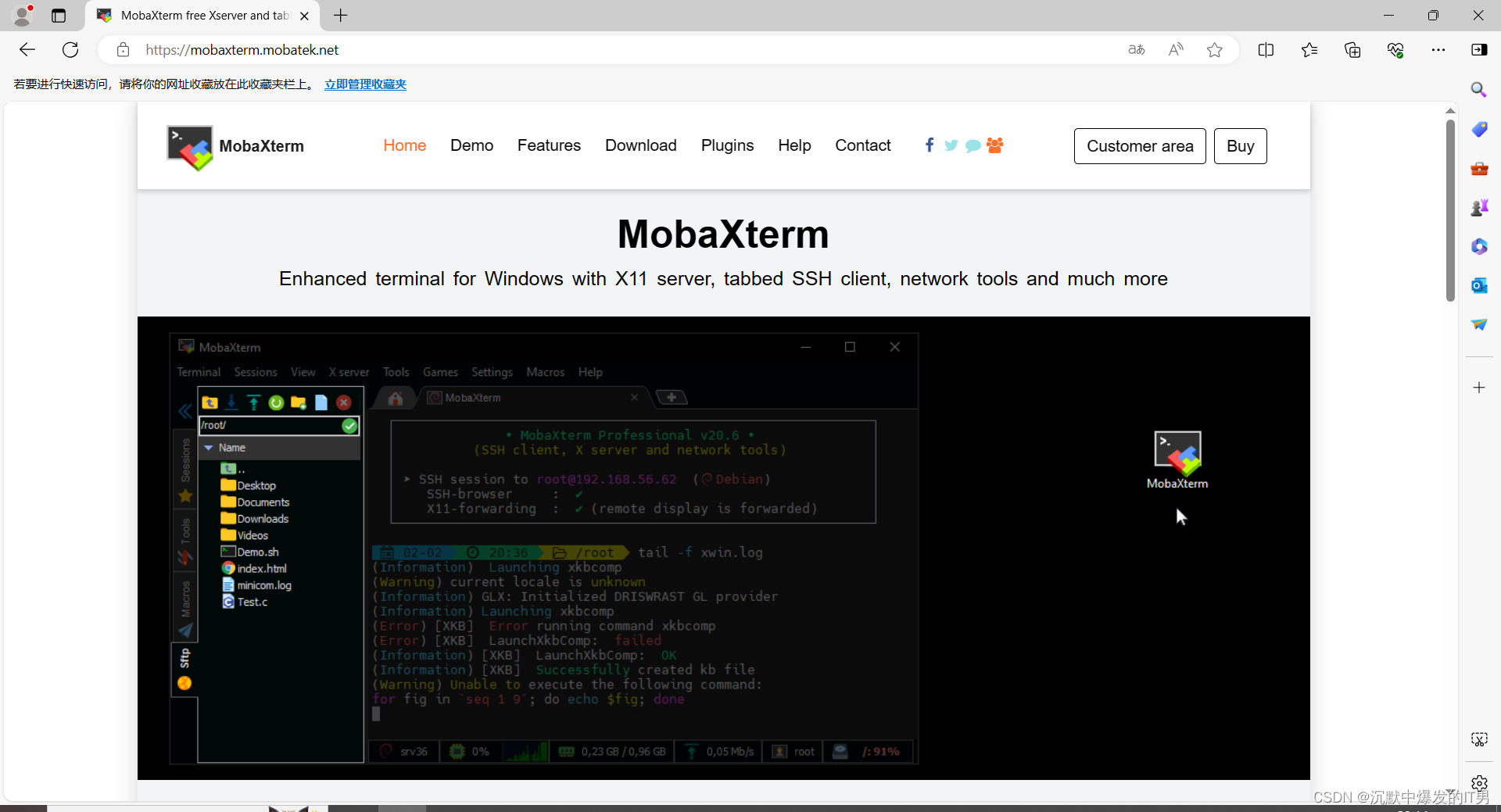Click the Buy button
The image size is (1501, 812).
[1241, 145]
